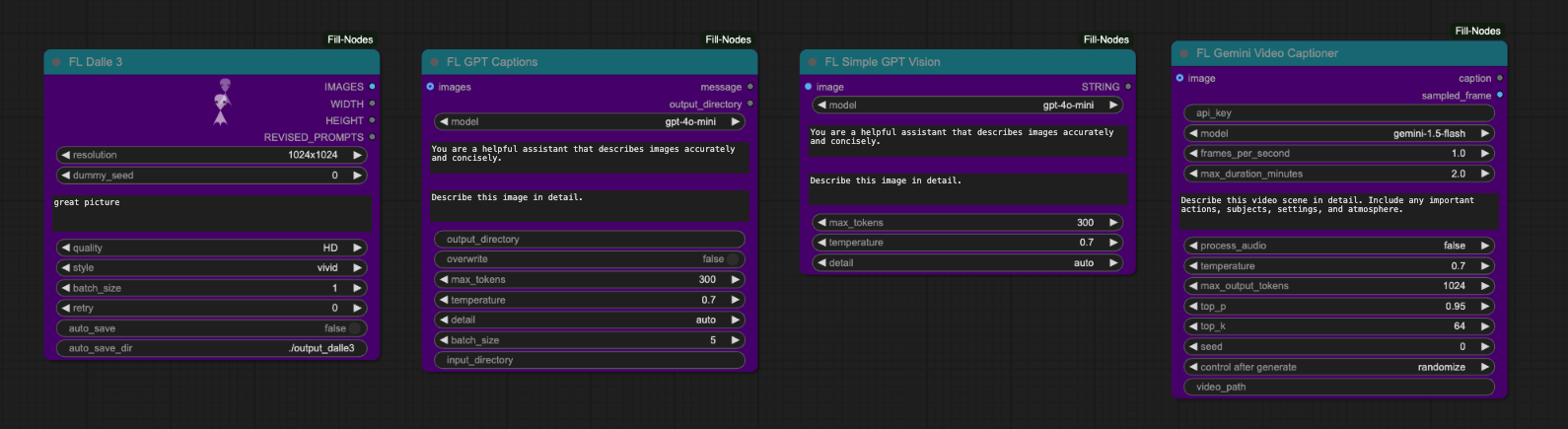
Task: Click the images input socket on FL GPT Captions
Action: coord(430,87)
